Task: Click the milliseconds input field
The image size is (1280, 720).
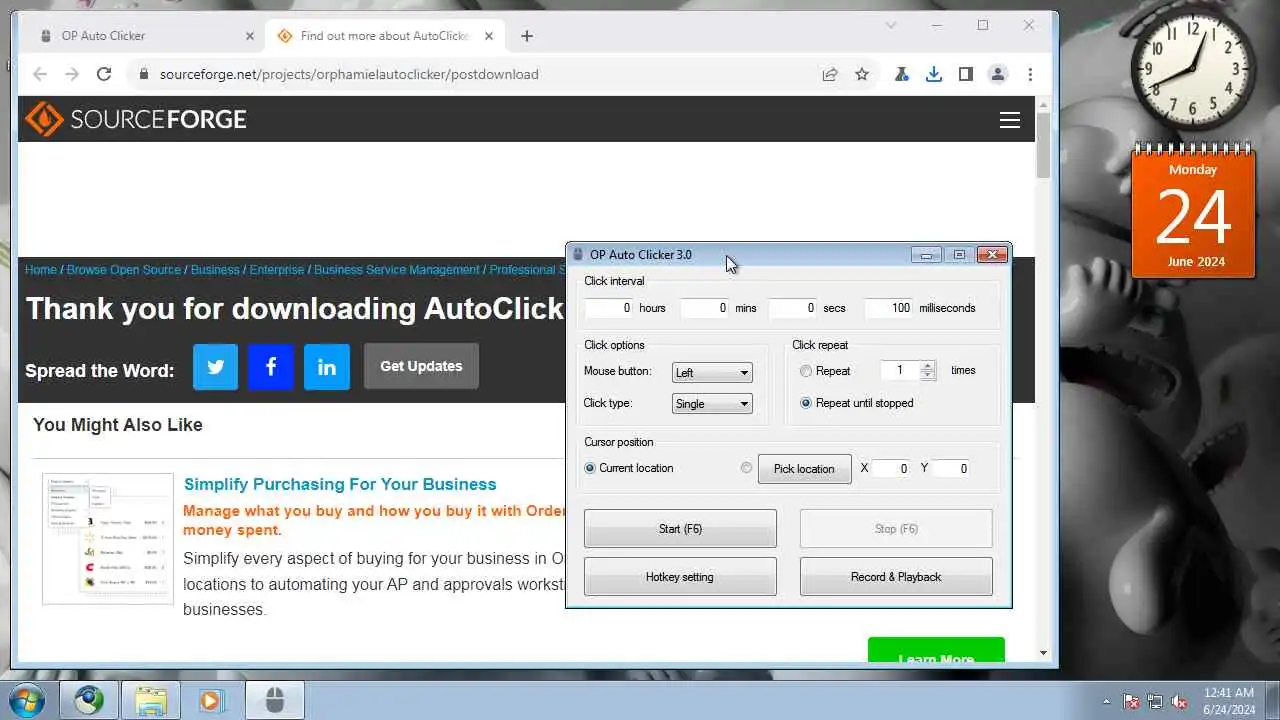Action: point(889,308)
